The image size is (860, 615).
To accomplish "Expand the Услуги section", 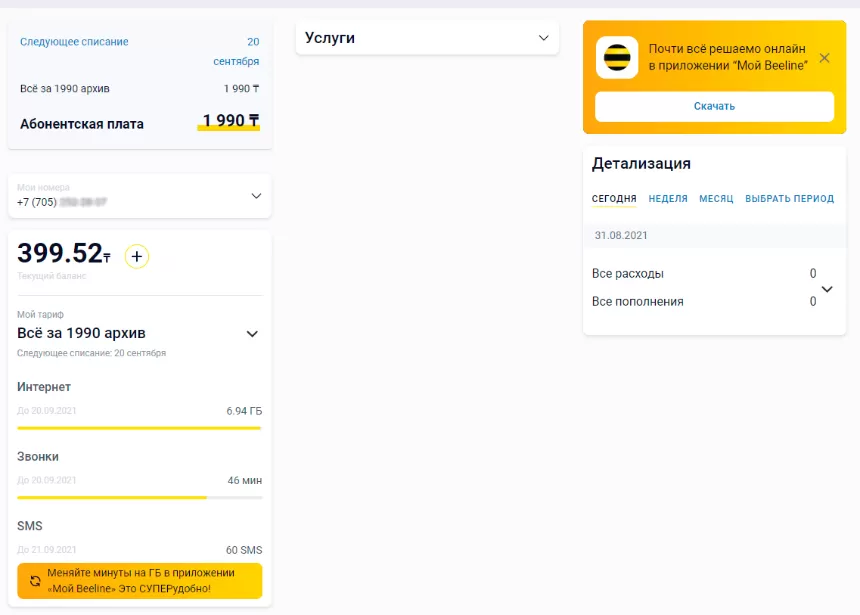I will [543, 38].
